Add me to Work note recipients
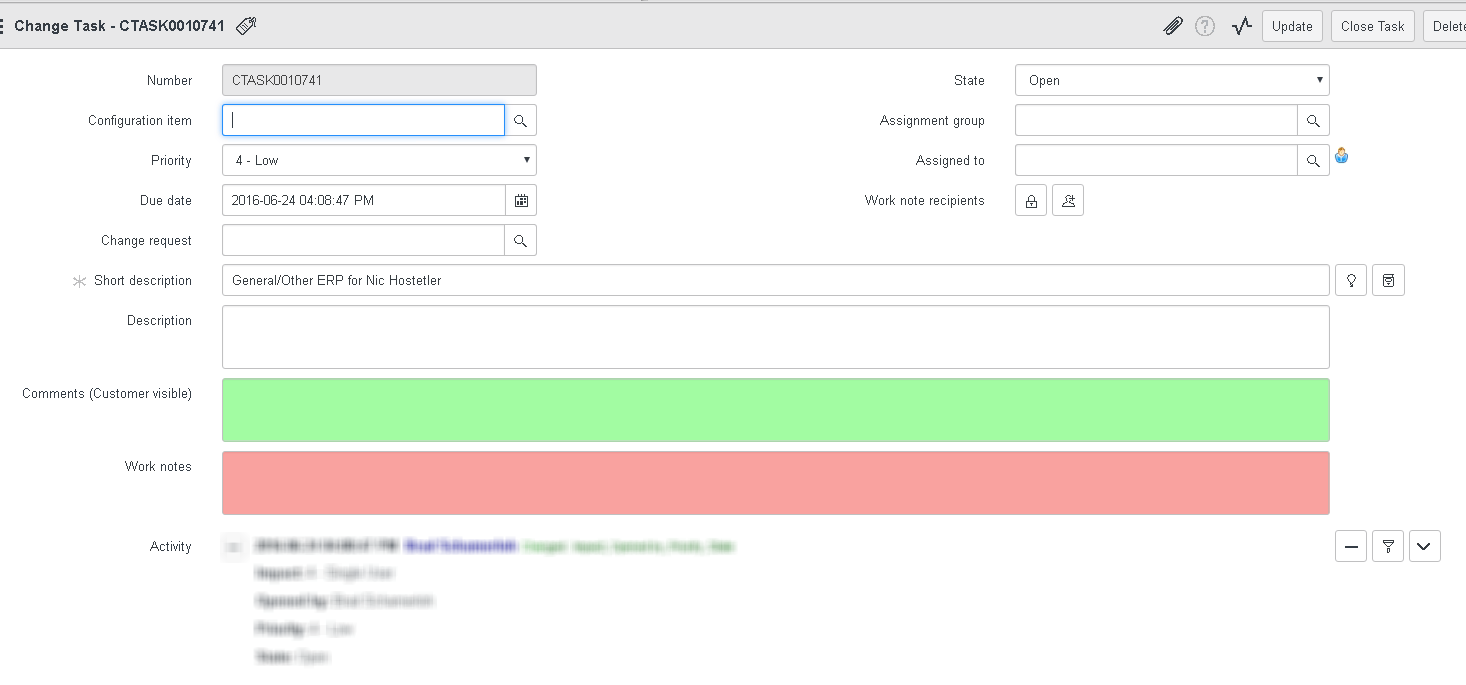This screenshot has height=685, width=1466. click(x=1068, y=200)
